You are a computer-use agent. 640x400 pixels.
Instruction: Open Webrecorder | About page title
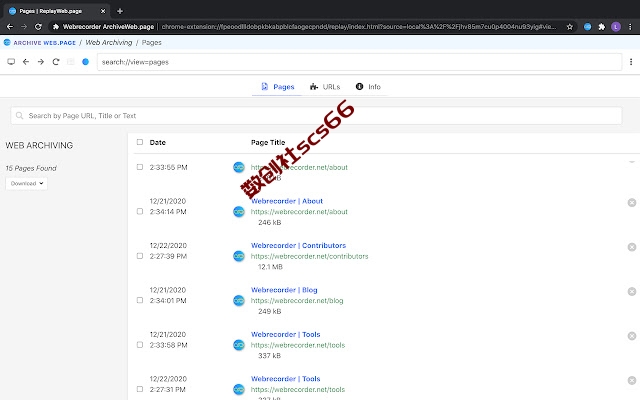point(287,201)
